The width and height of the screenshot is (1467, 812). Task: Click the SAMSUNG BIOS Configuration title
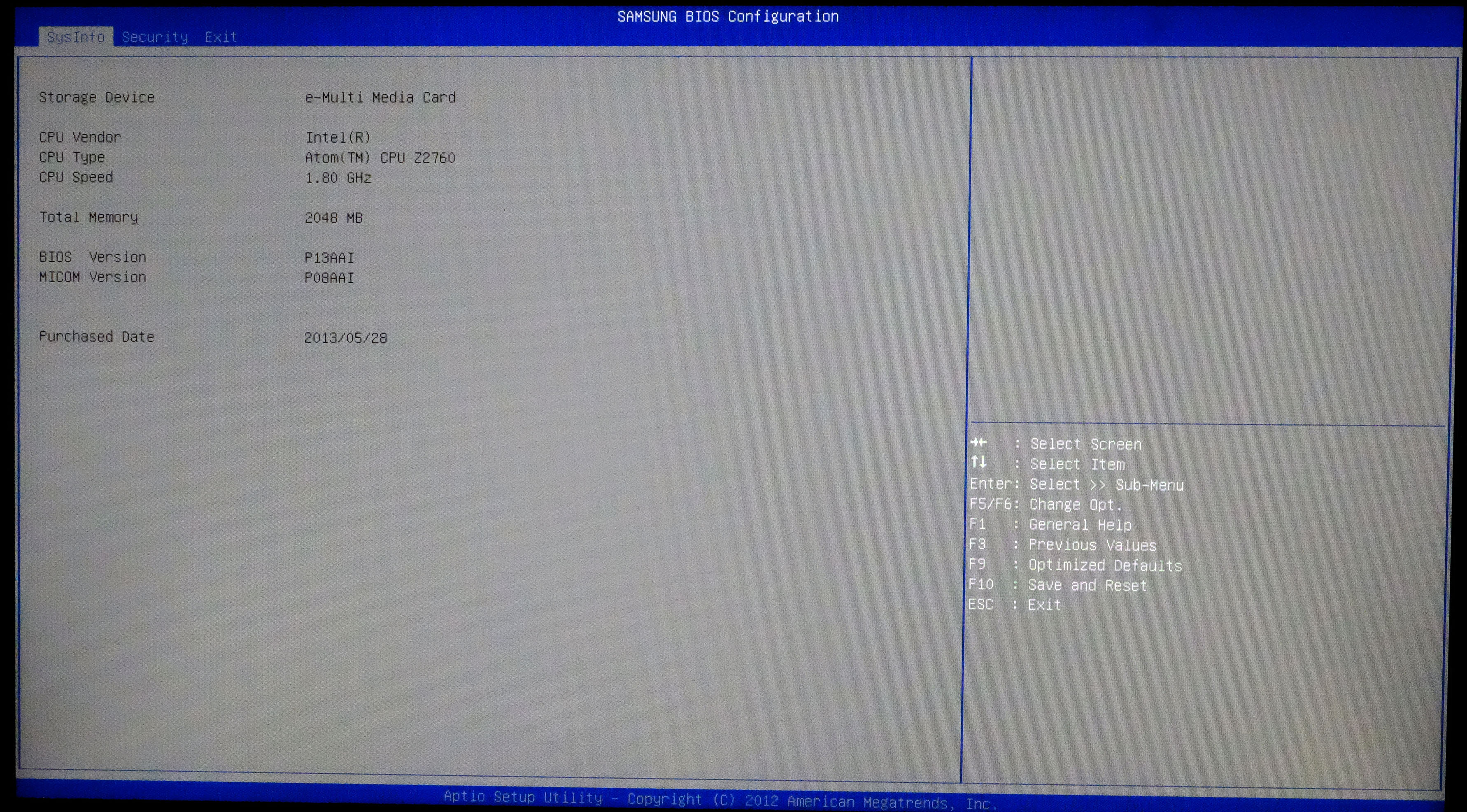(x=728, y=16)
